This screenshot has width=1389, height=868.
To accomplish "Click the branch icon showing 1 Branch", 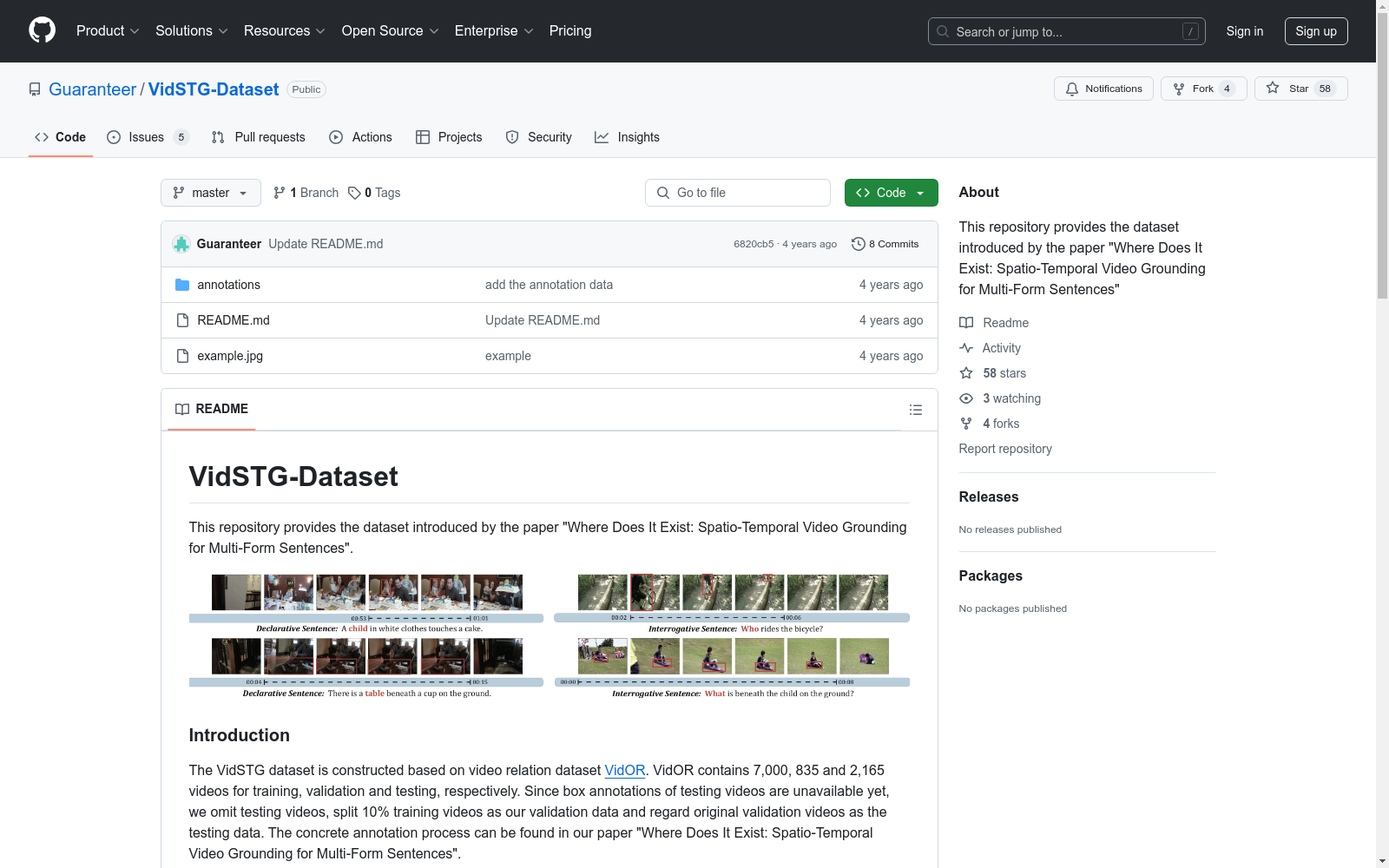I will (x=279, y=193).
